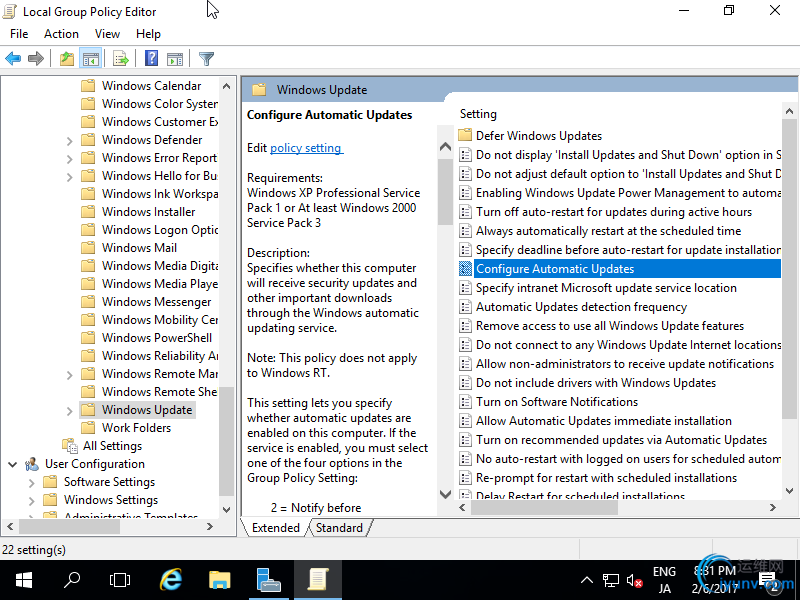Select Work Folders in the tree
This screenshot has width=800, height=600.
(x=136, y=428)
